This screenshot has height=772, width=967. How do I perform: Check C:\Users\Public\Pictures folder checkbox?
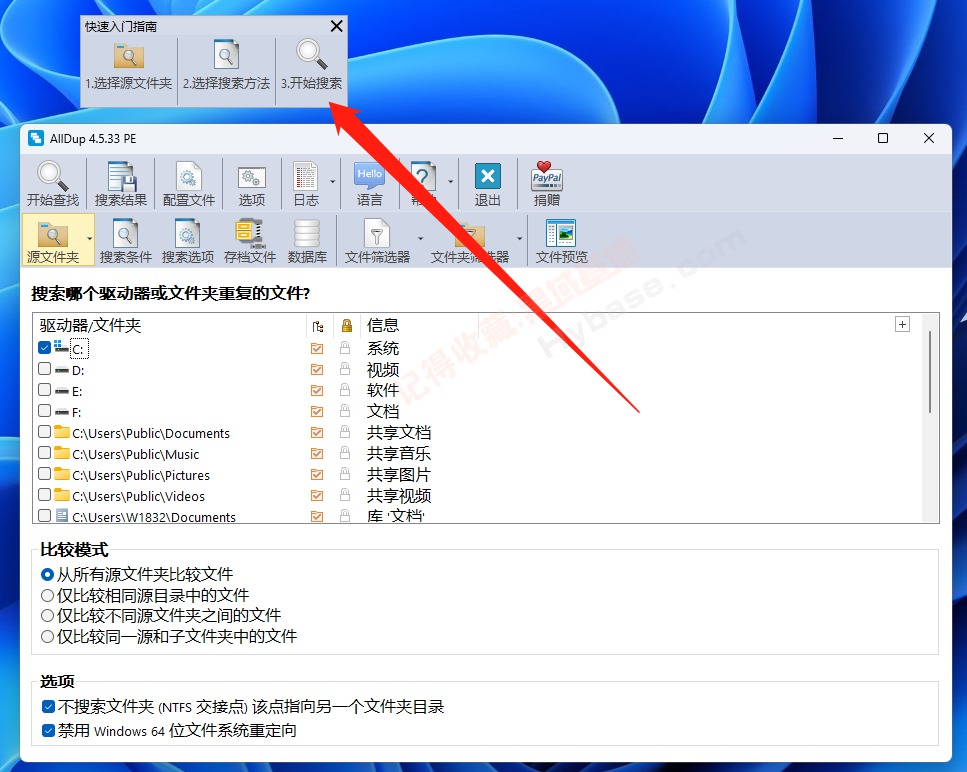coord(44,474)
